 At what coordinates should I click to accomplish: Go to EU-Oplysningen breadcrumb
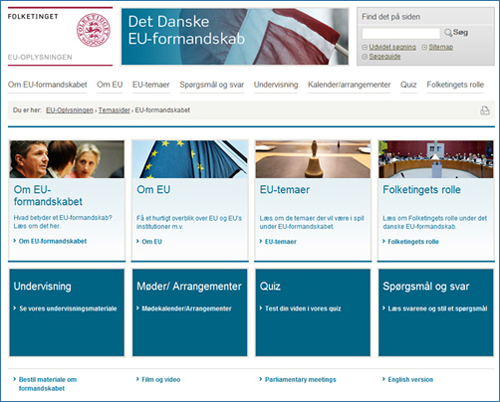(69, 110)
